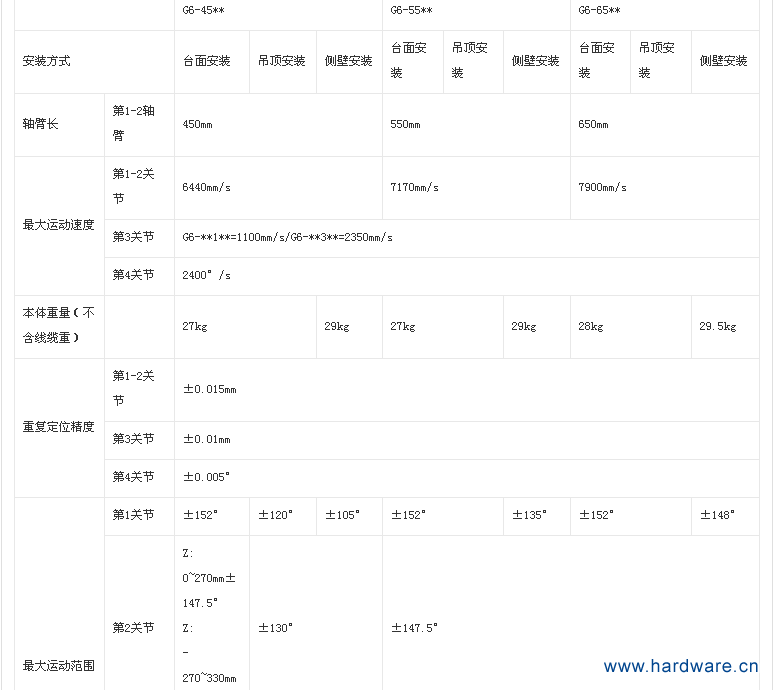Click the ±148° motion range cell
Viewport: 774px width, 690px height.
pyautogui.click(x=717, y=515)
